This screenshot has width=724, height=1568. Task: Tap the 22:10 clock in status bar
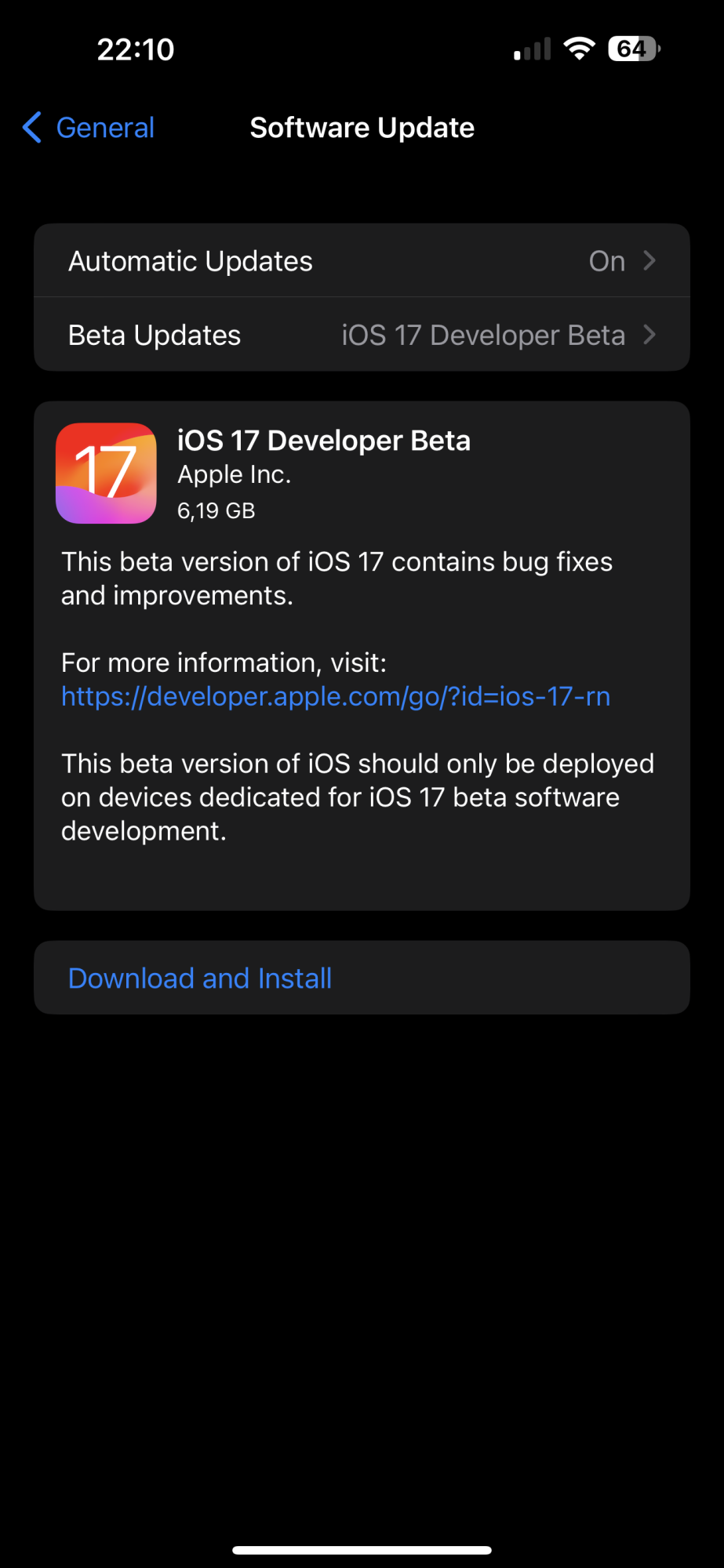(x=136, y=49)
